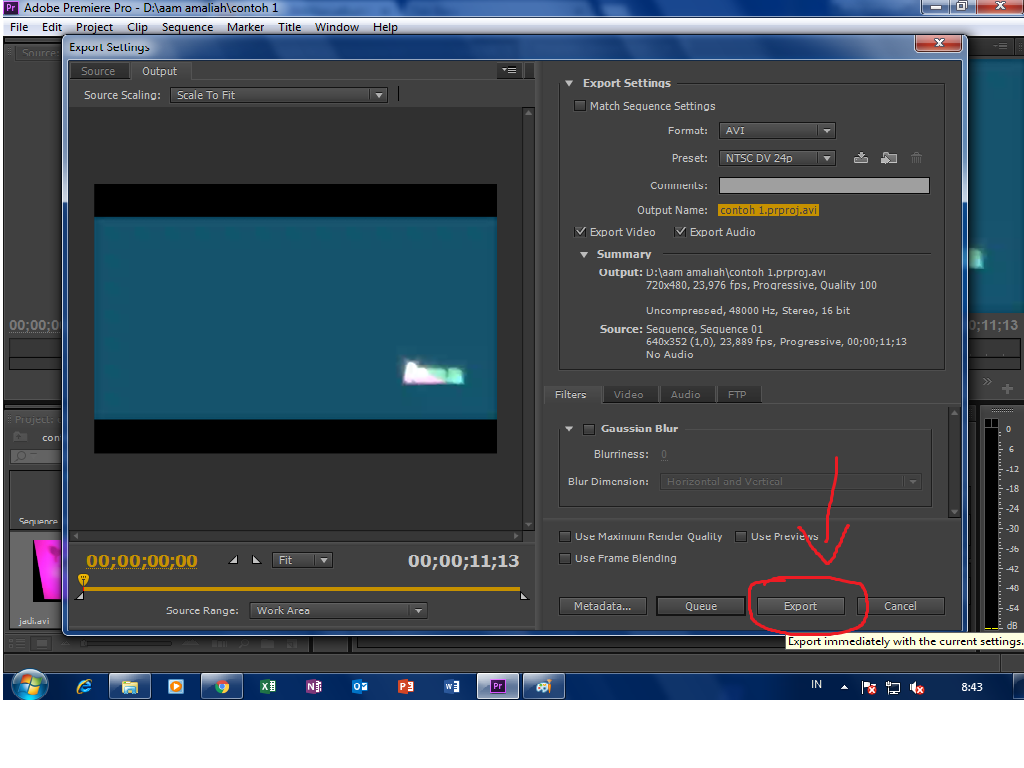Image resolution: width=1024 pixels, height=768 pixels.
Task: Open the FTP tab
Action: click(x=737, y=394)
